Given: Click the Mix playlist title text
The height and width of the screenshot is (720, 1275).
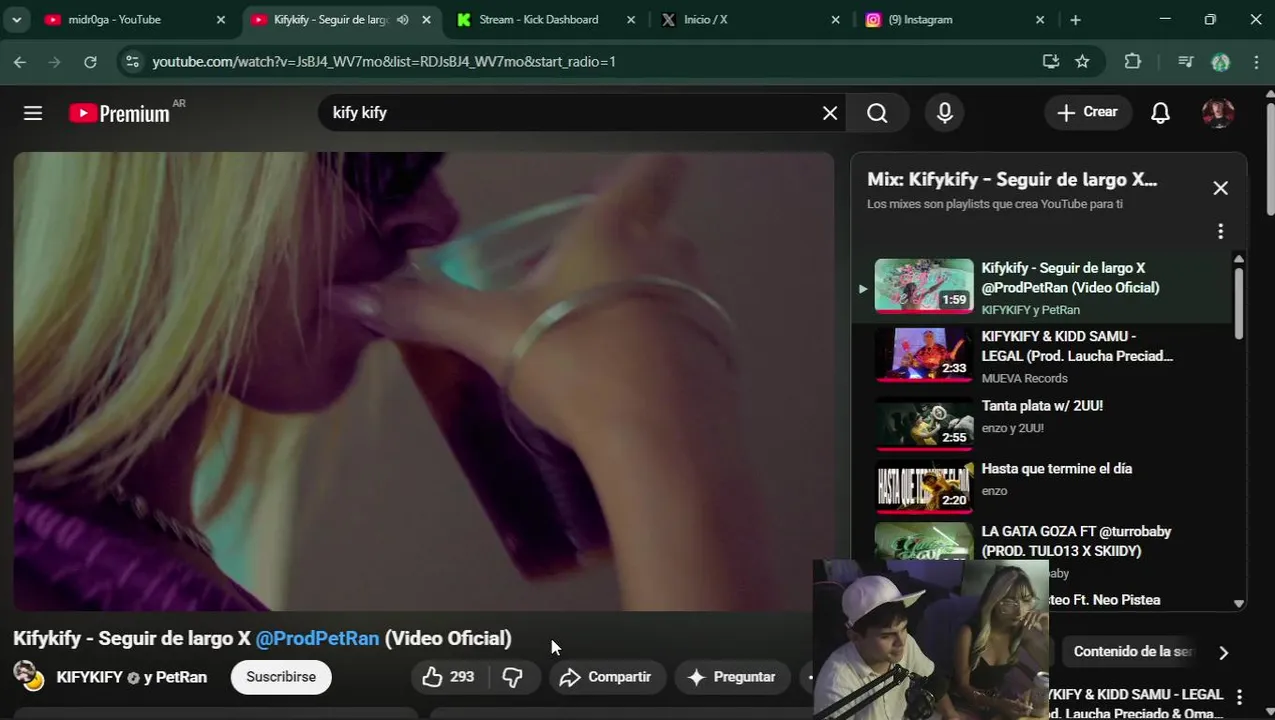Looking at the screenshot, I should pyautogui.click(x=1012, y=180).
